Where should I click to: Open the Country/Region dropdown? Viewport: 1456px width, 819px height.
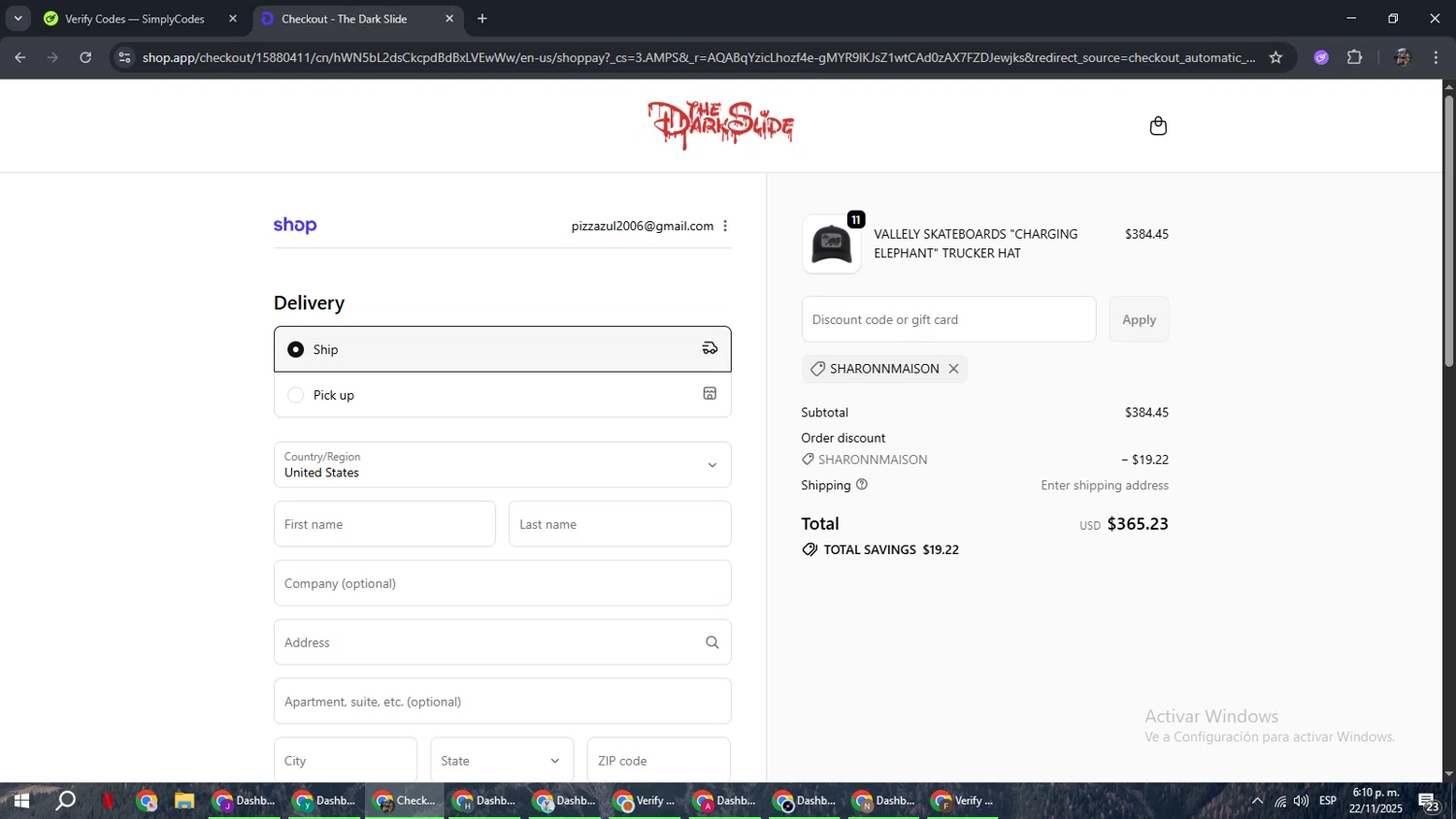tap(502, 465)
